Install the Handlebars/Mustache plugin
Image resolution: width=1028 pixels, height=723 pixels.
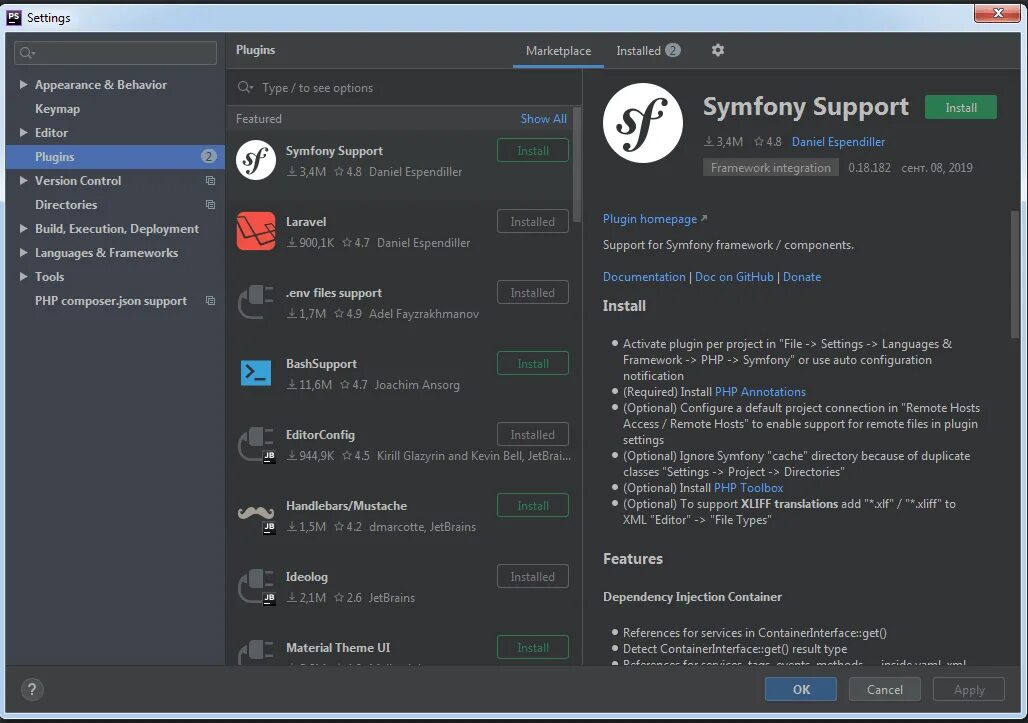coord(532,506)
